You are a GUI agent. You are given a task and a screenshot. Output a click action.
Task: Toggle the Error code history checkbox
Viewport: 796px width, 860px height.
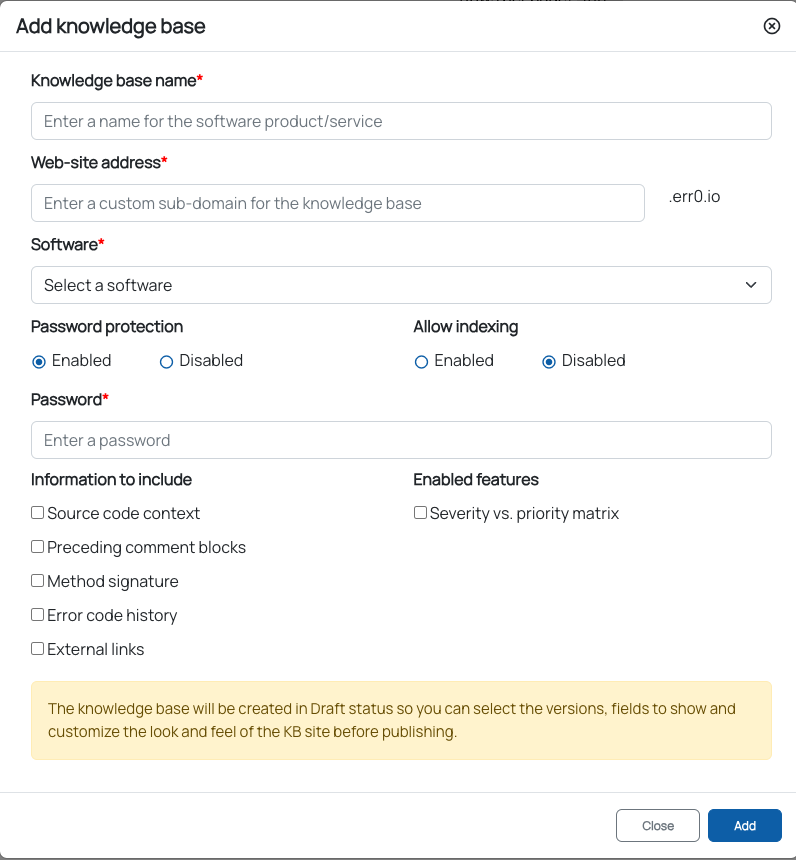(x=38, y=615)
